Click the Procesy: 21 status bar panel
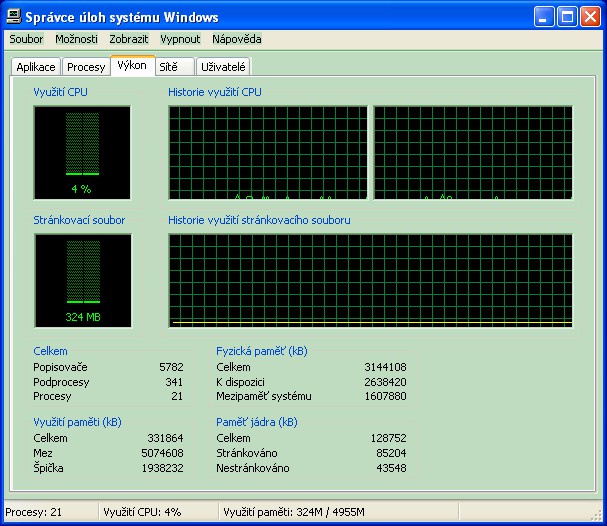Image resolution: width=607 pixels, height=526 pixels. (x=48, y=512)
